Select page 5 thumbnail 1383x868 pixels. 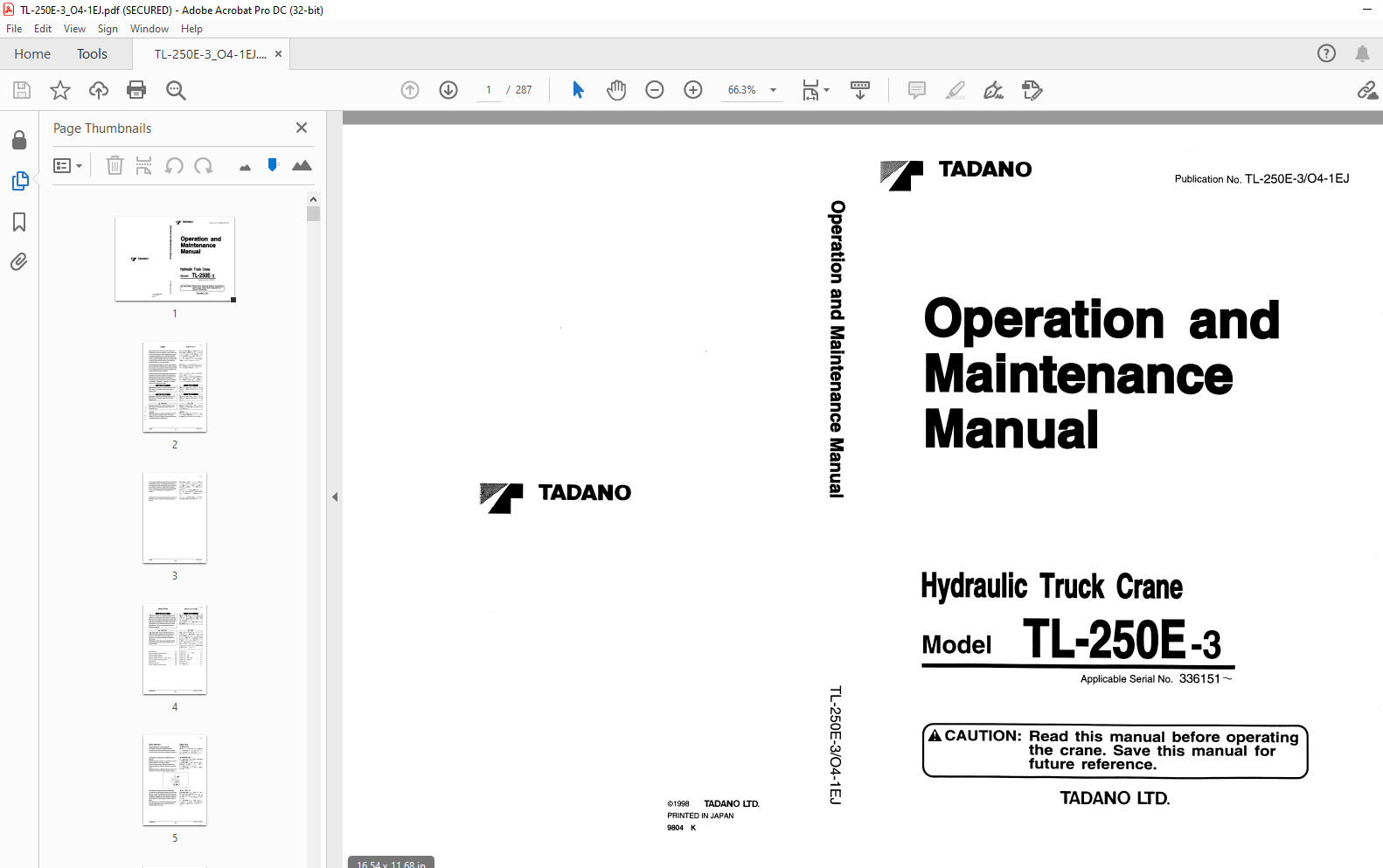click(x=175, y=780)
